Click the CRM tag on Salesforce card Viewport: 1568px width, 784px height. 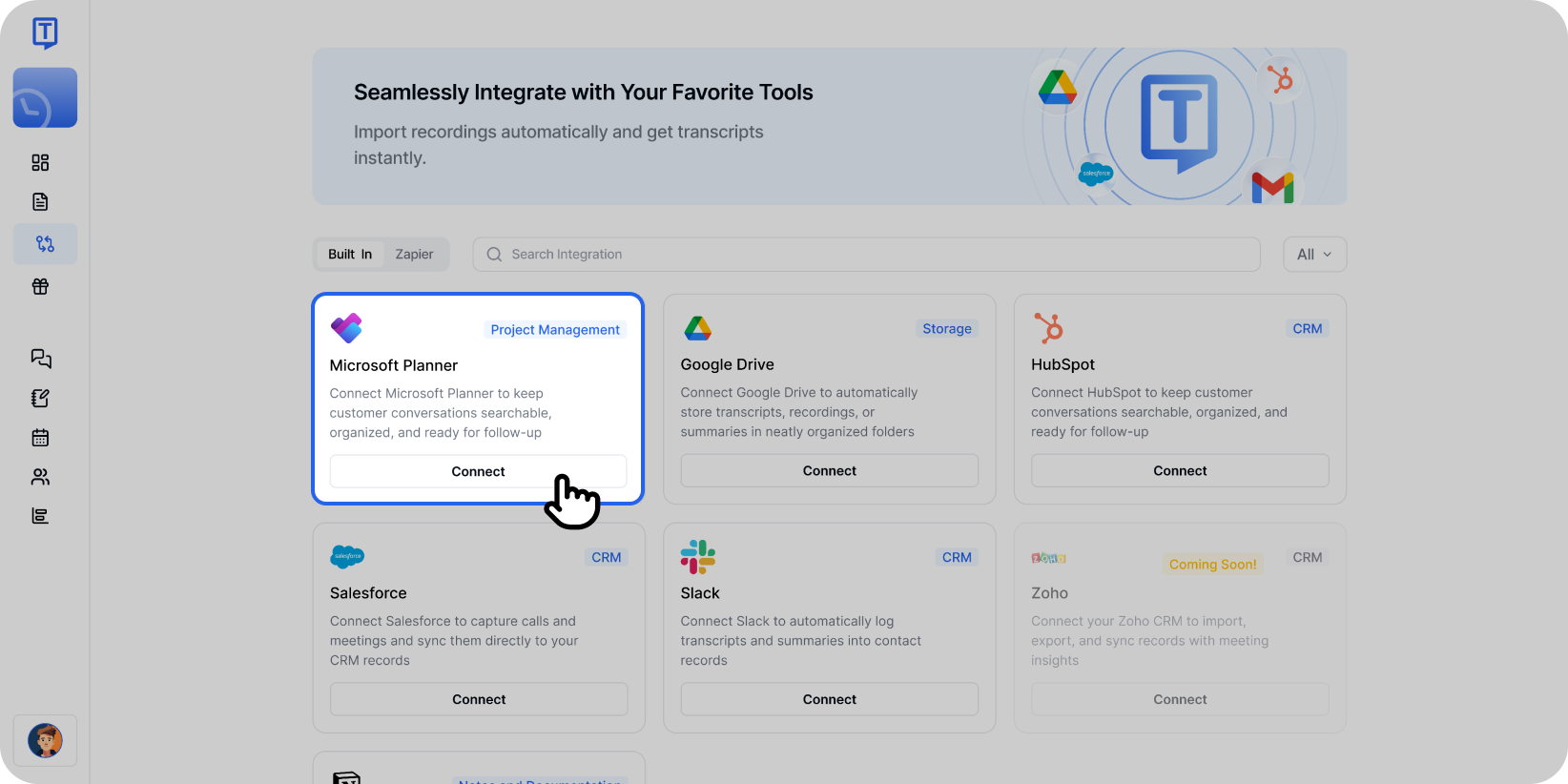pyautogui.click(x=606, y=558)
